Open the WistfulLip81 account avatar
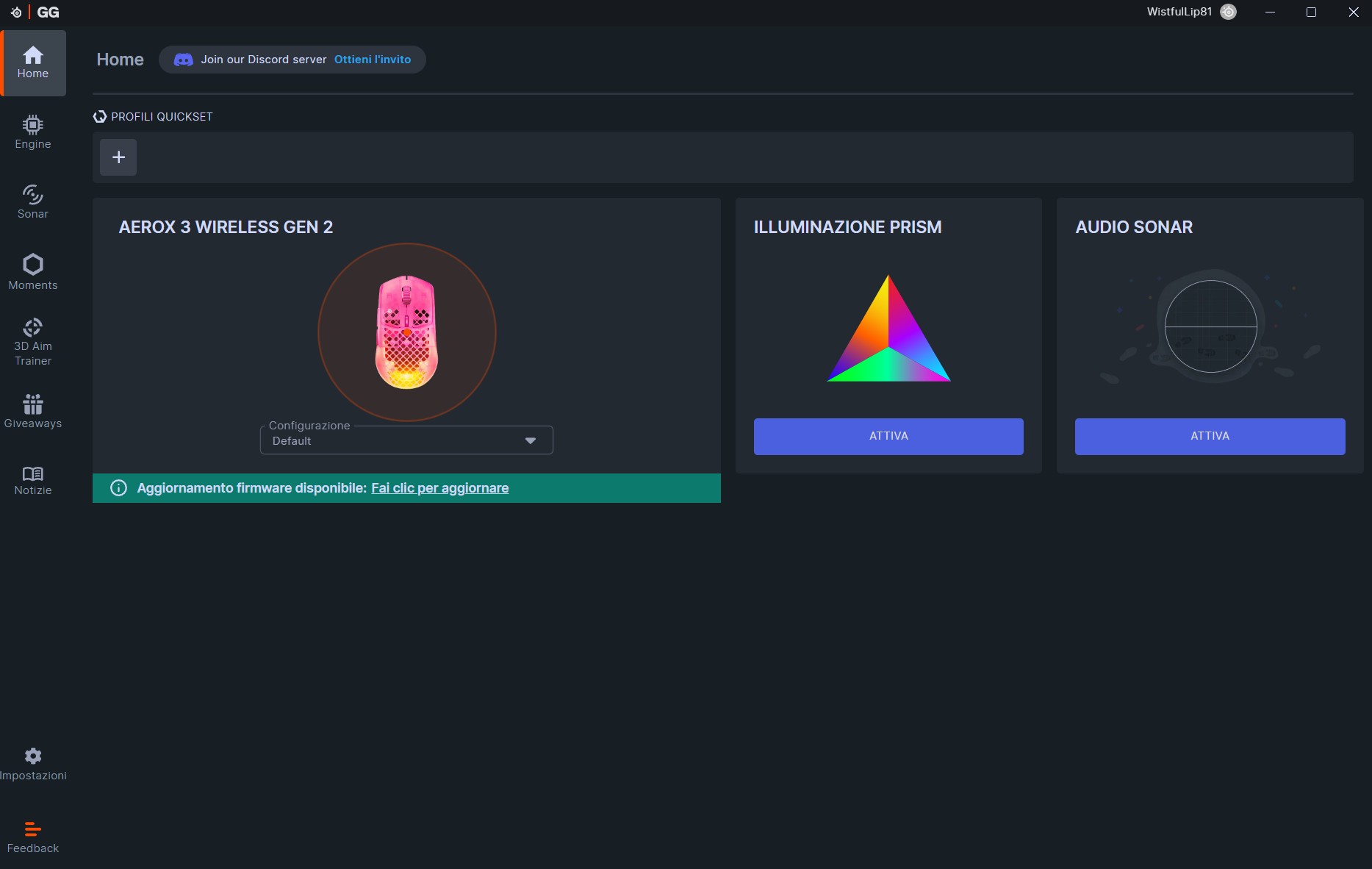This screenshot has height=869, width=1372. (1228, 12)
